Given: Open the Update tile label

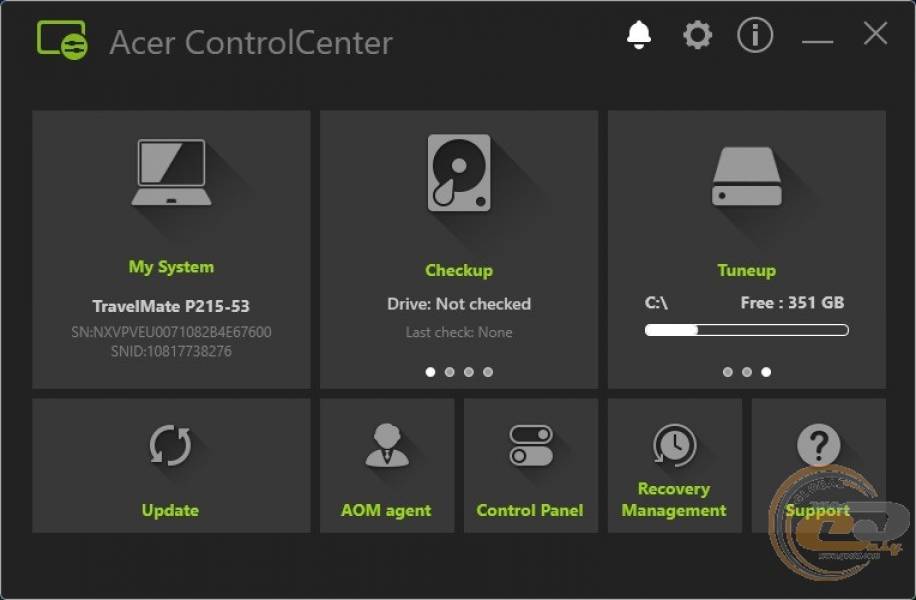Looking at the screenshot, I should tap(170, 510).
